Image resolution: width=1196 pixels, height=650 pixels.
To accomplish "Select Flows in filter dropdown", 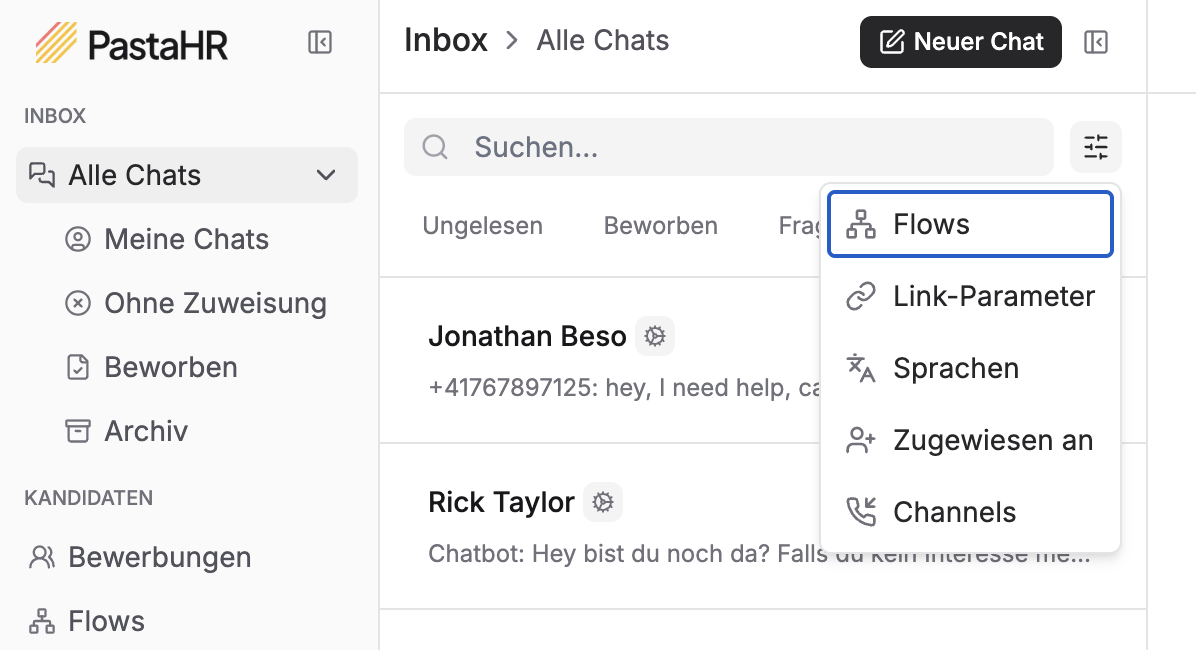I will (x=969, y=225).
